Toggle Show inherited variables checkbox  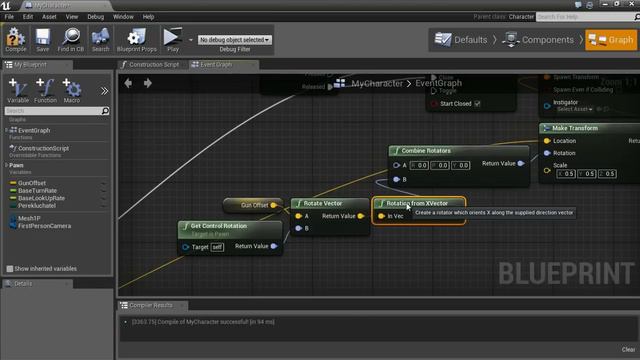click(10, 269)
